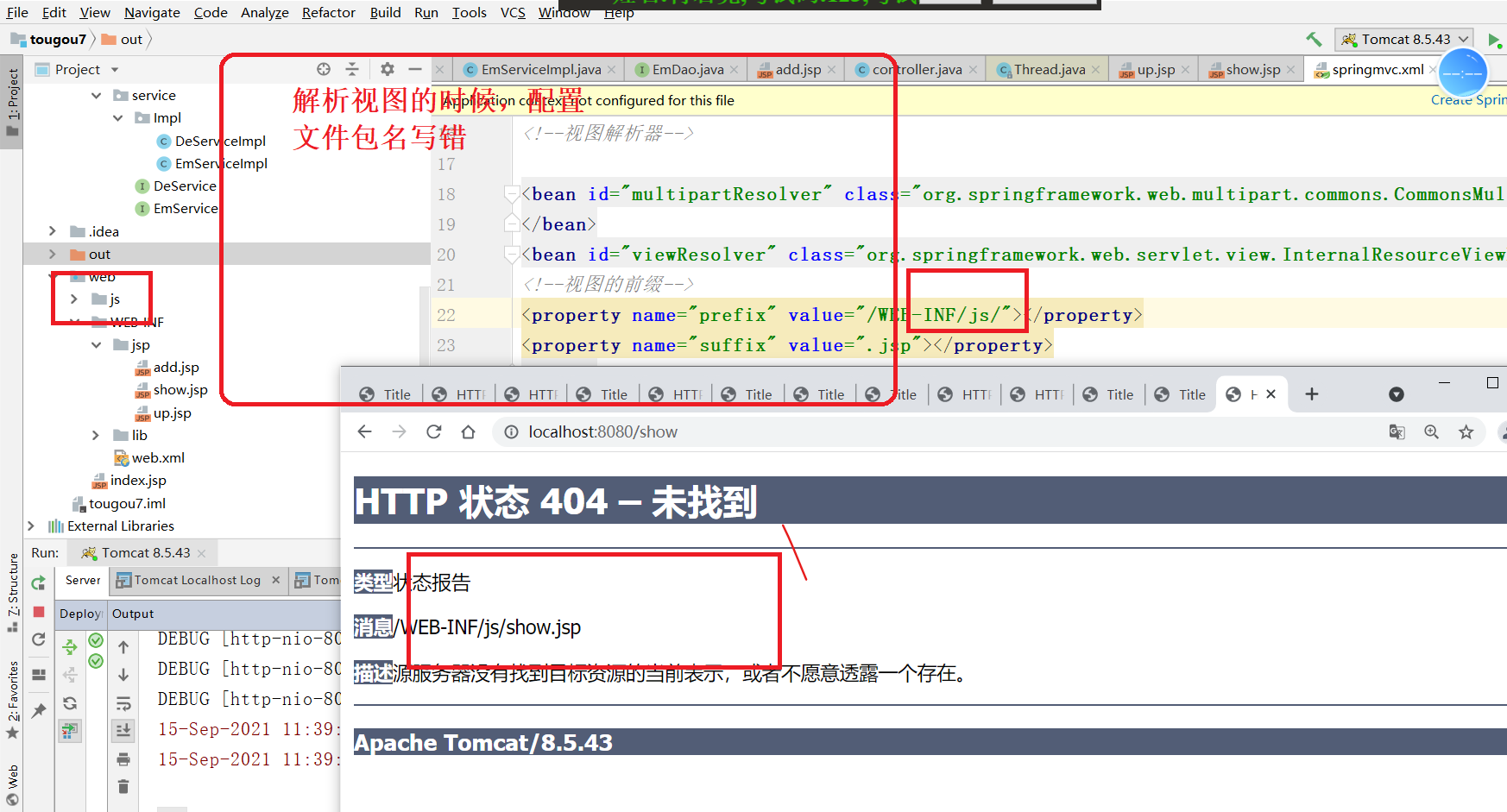
Task: Collapse all in Project panel
Action: (x=352, y=69)
